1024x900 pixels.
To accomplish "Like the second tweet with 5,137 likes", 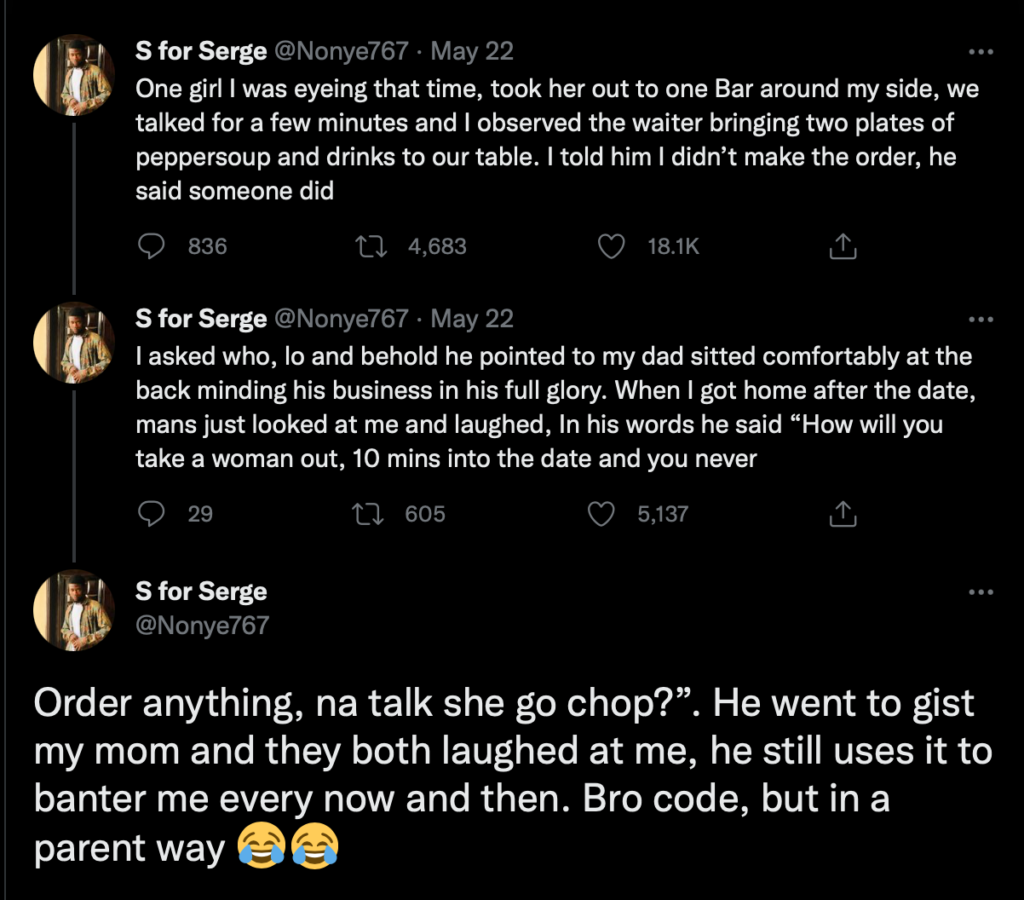I will [601, 514].
